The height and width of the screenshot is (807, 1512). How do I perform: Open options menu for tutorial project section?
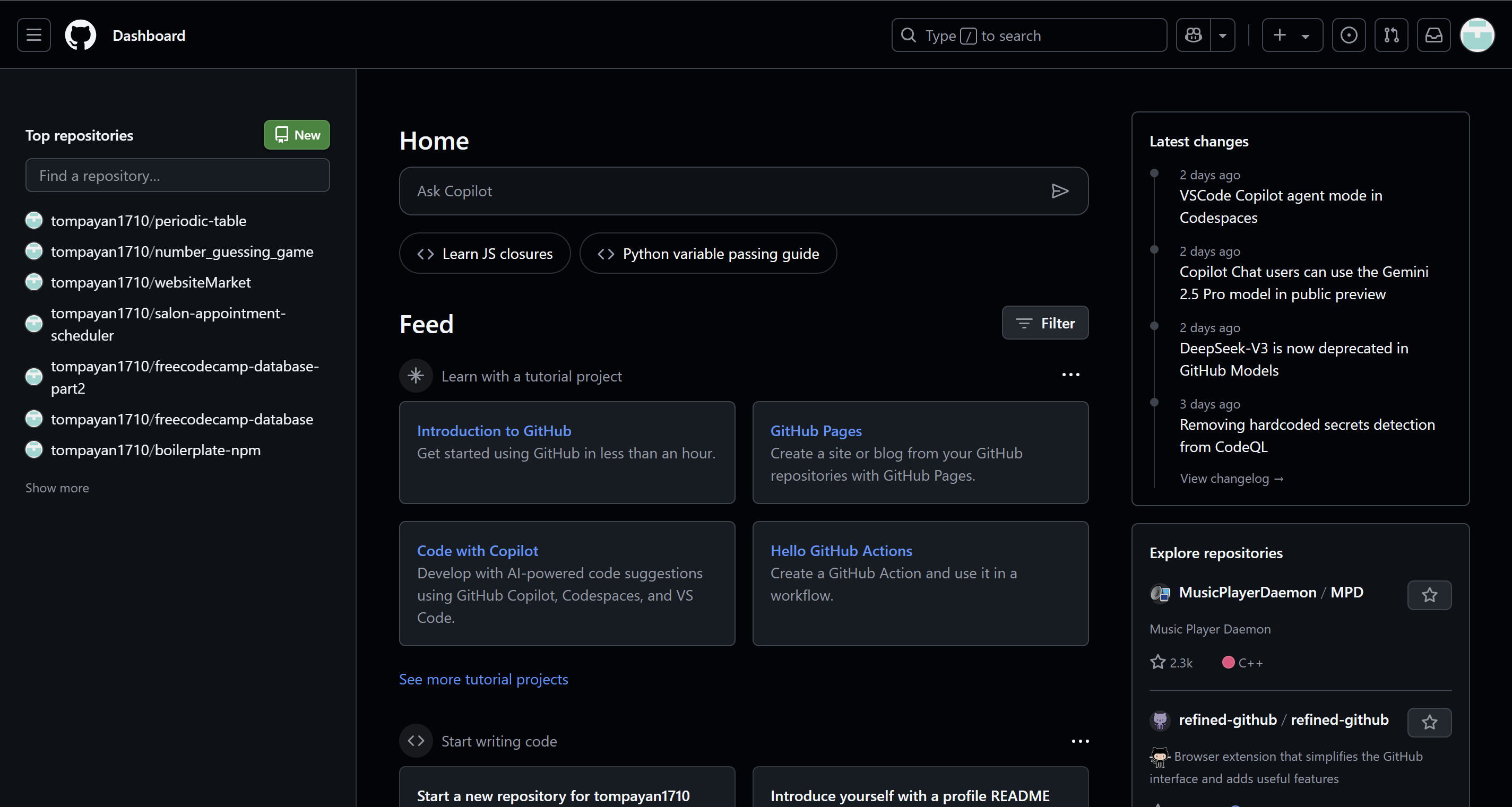point(1070,375)
